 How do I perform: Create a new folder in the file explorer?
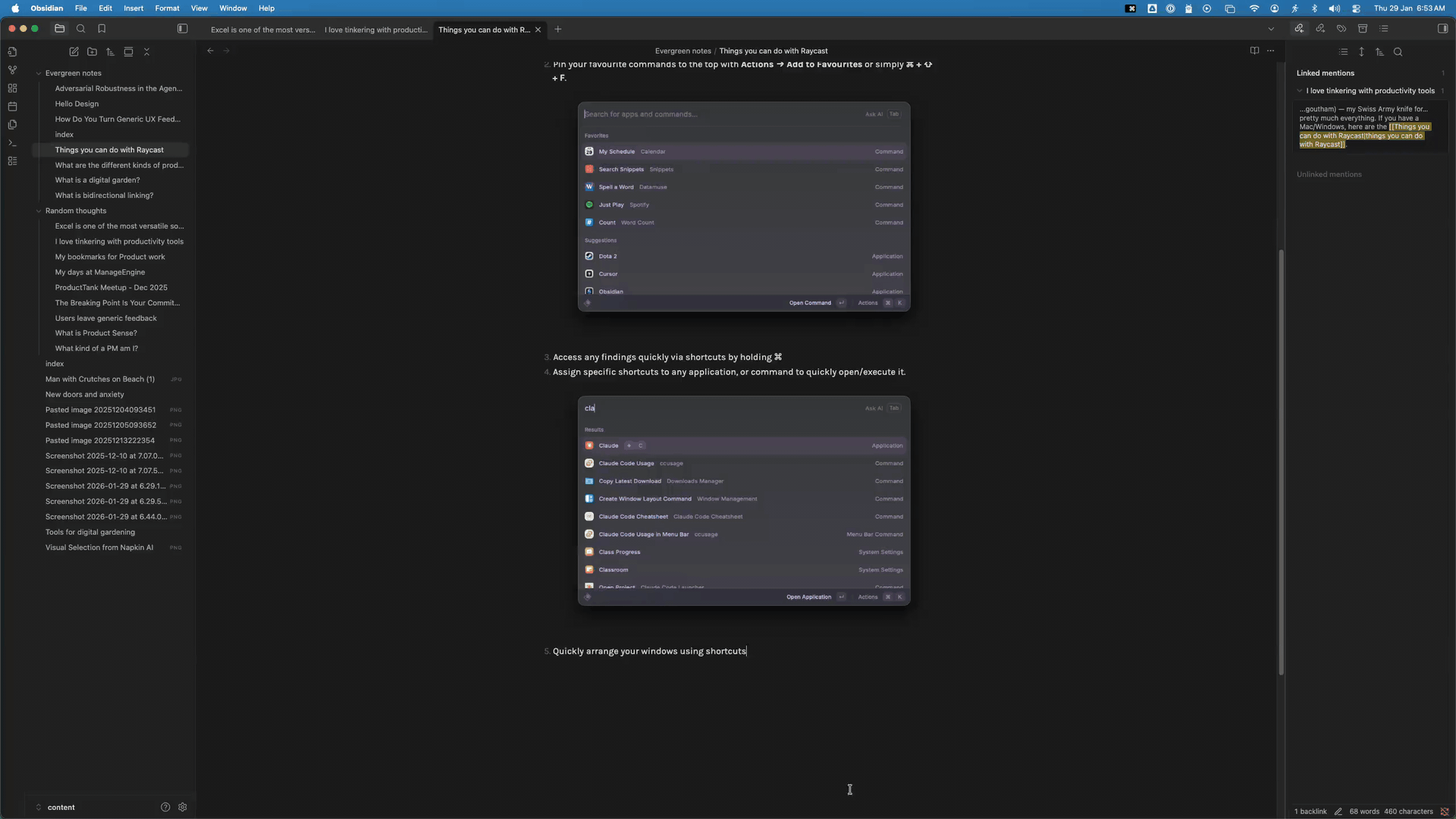92,52
